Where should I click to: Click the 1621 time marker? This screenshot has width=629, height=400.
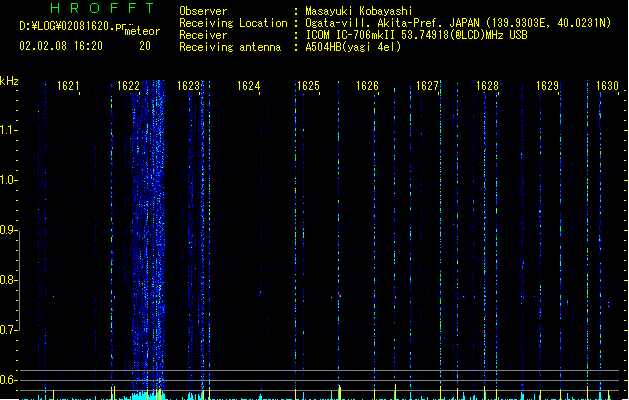(x=68, y=86)
